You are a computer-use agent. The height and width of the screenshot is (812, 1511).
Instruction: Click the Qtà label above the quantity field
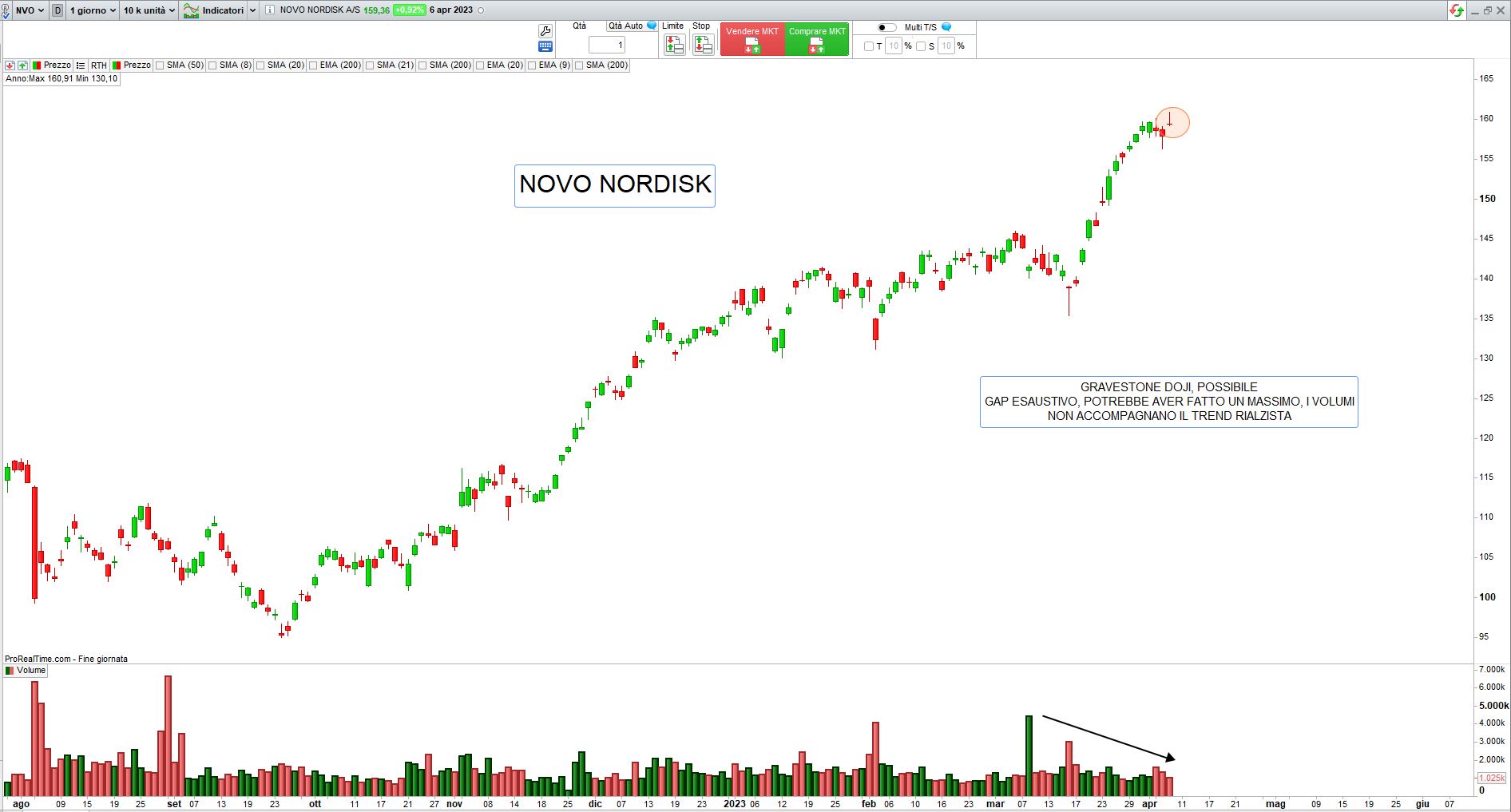[580, 26]
